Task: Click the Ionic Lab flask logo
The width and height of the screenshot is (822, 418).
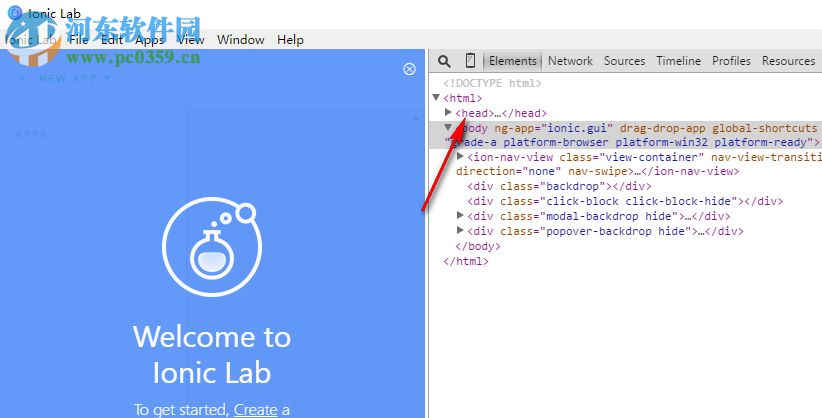Action: (212, 246)
